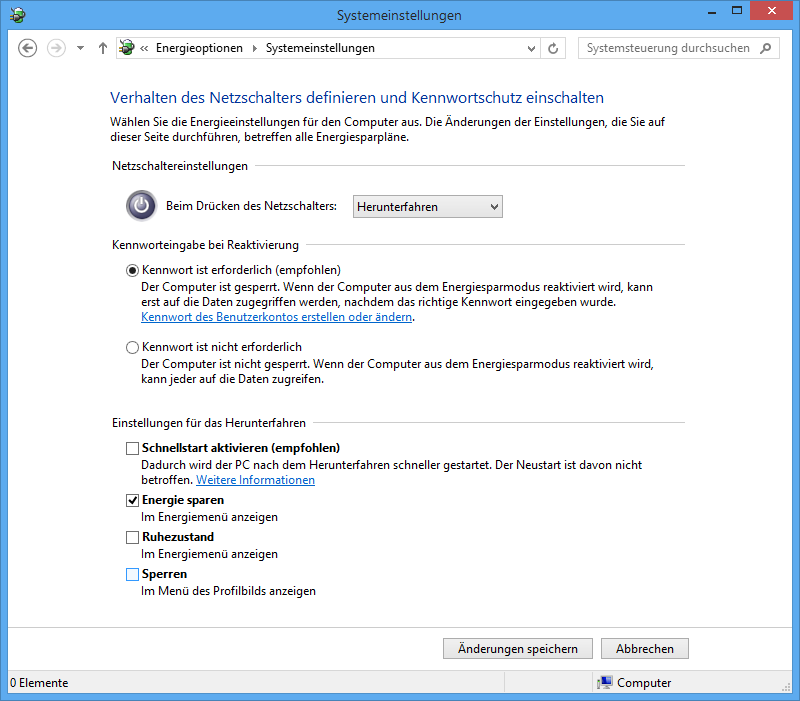Image resolution: width=800 pixels, height=701 pixels.
Task: Click the search magnifier icon
Action: (x=766, y=48)
